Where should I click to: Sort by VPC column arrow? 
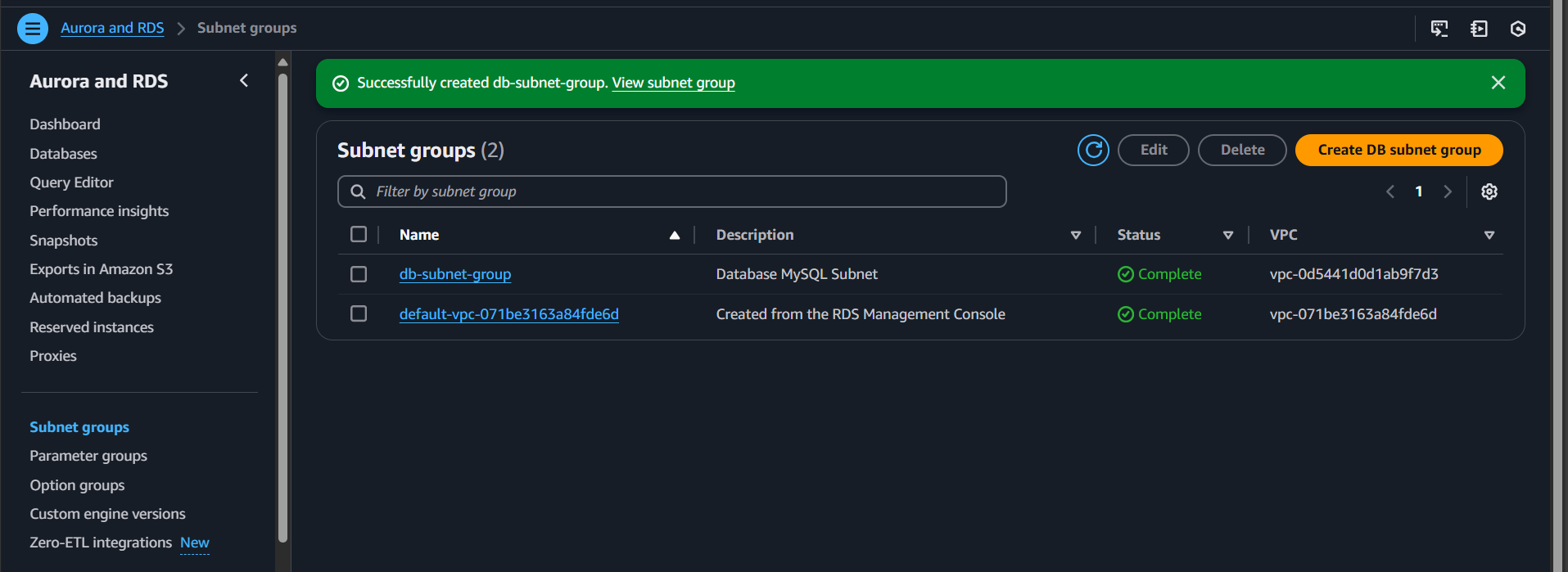pyautogui.click(x=1489, y=236)
